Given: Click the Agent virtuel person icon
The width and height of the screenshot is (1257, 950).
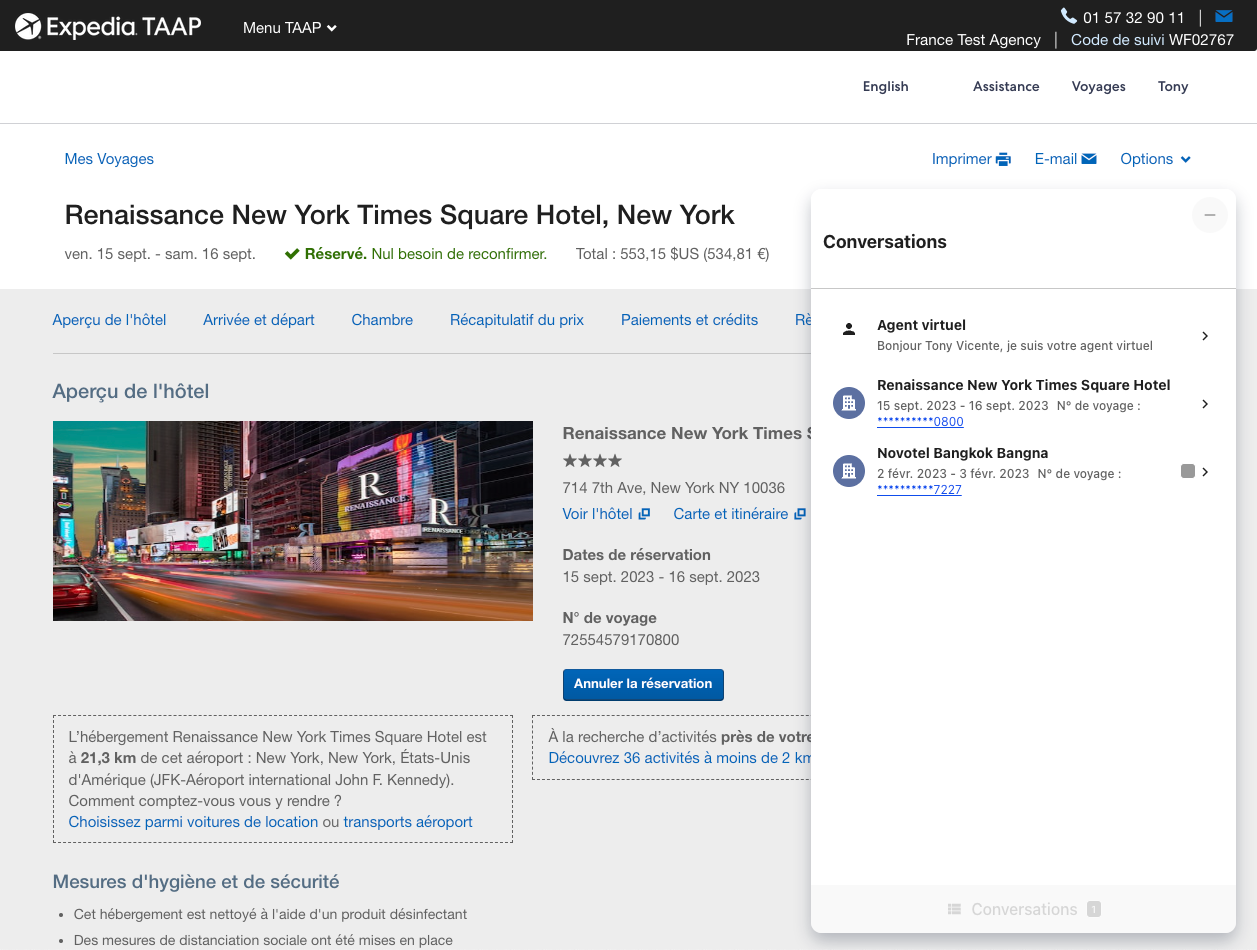Looking at the screenshot, I should pos(849,328).
